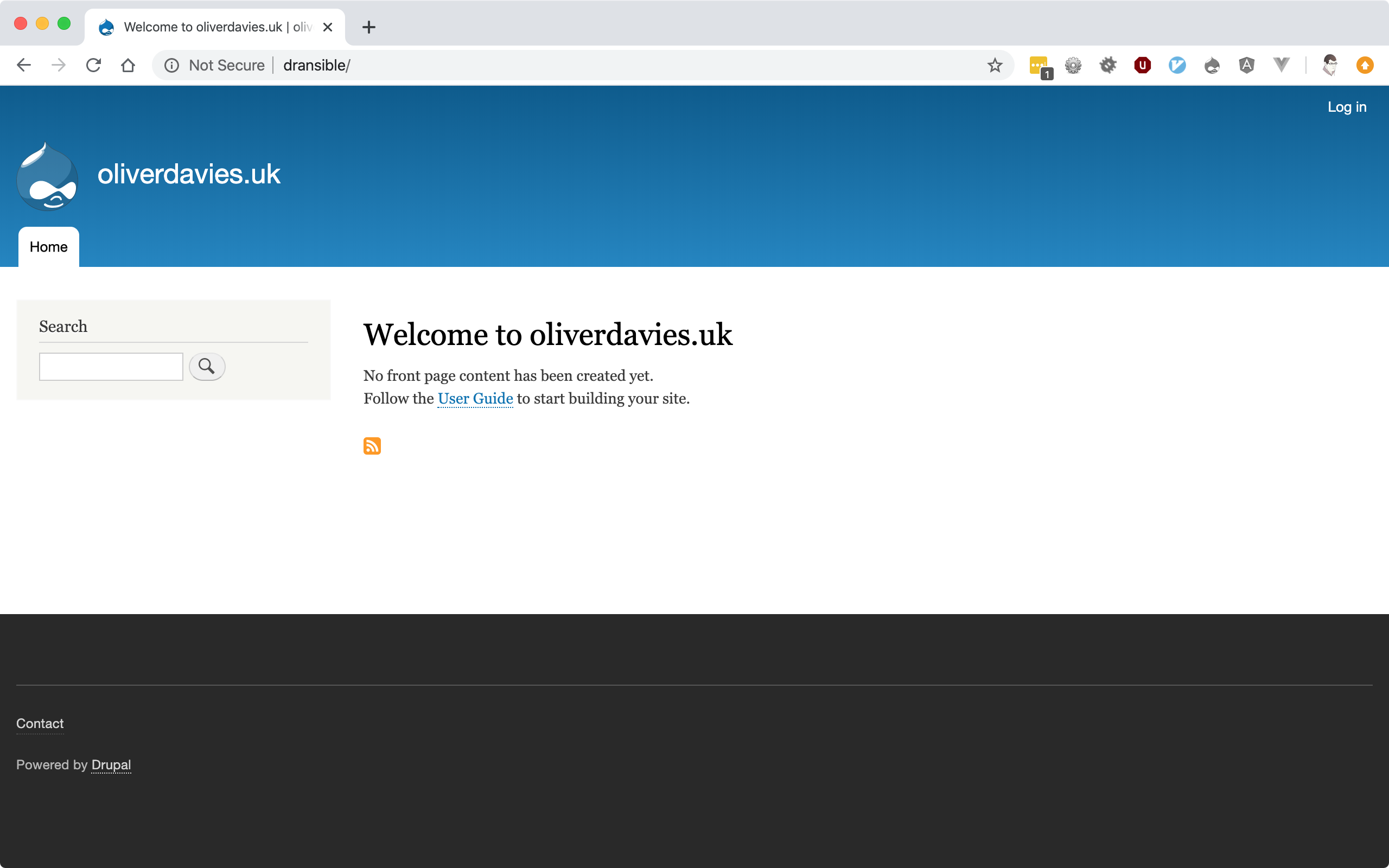Screen dimensions: 1389x868
Task: Click the RSS feed icon
Action: point(372,445)
